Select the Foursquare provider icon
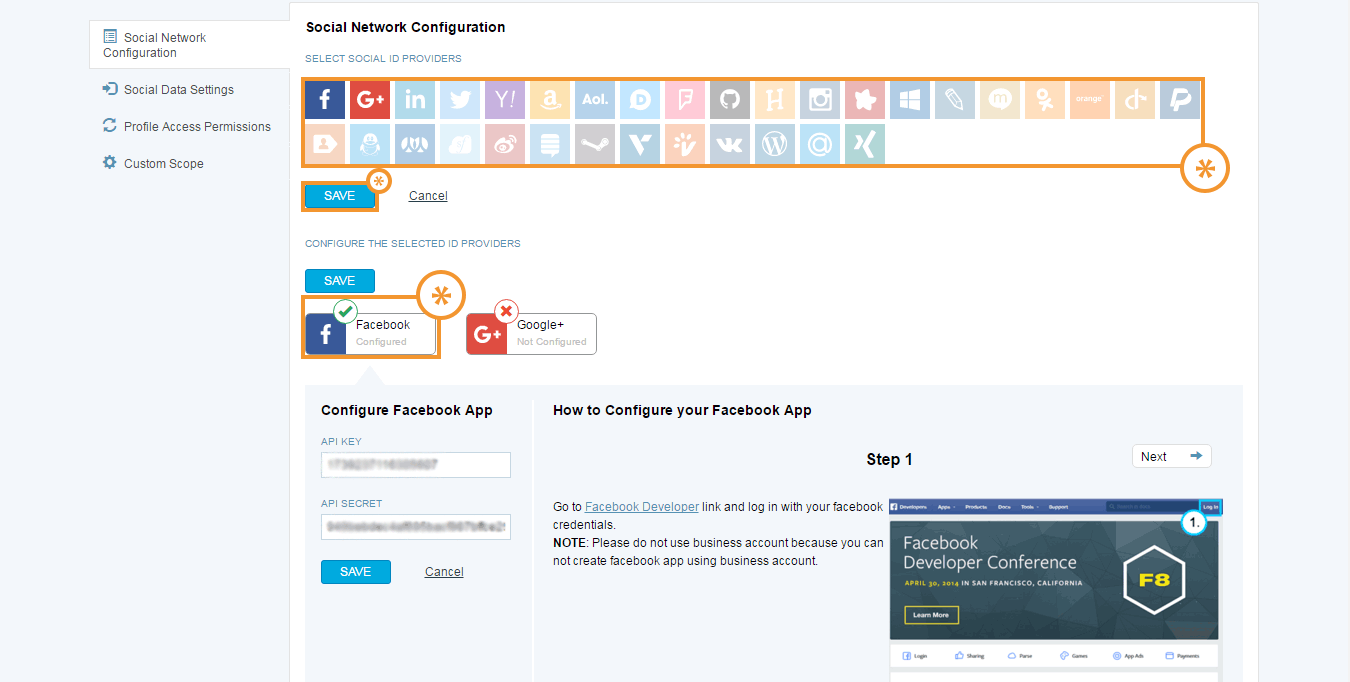The height and width of the screenshot is (682, 1350). point(685,100)
